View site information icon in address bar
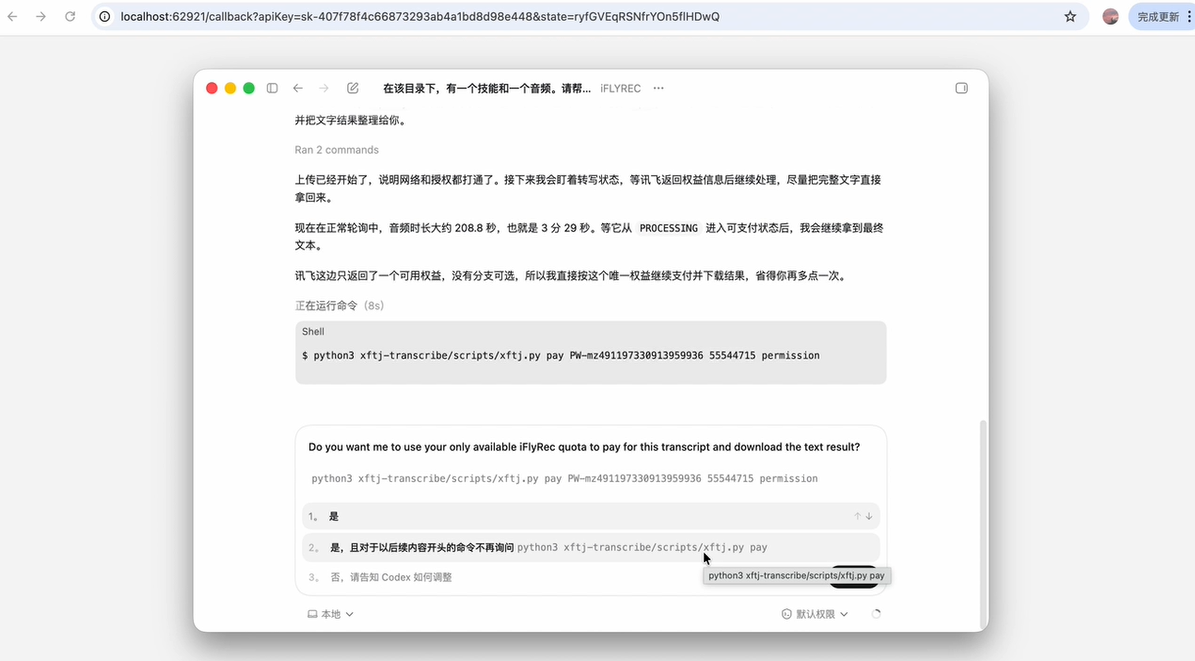Screen dimensions: 1195x661 coord(105,17)
